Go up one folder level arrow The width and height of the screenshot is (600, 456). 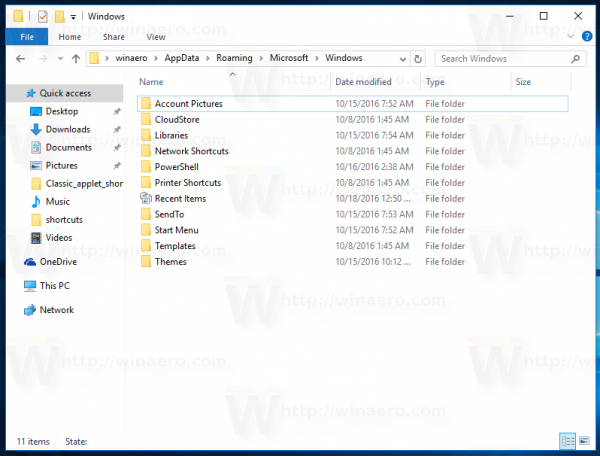[76, 59]
